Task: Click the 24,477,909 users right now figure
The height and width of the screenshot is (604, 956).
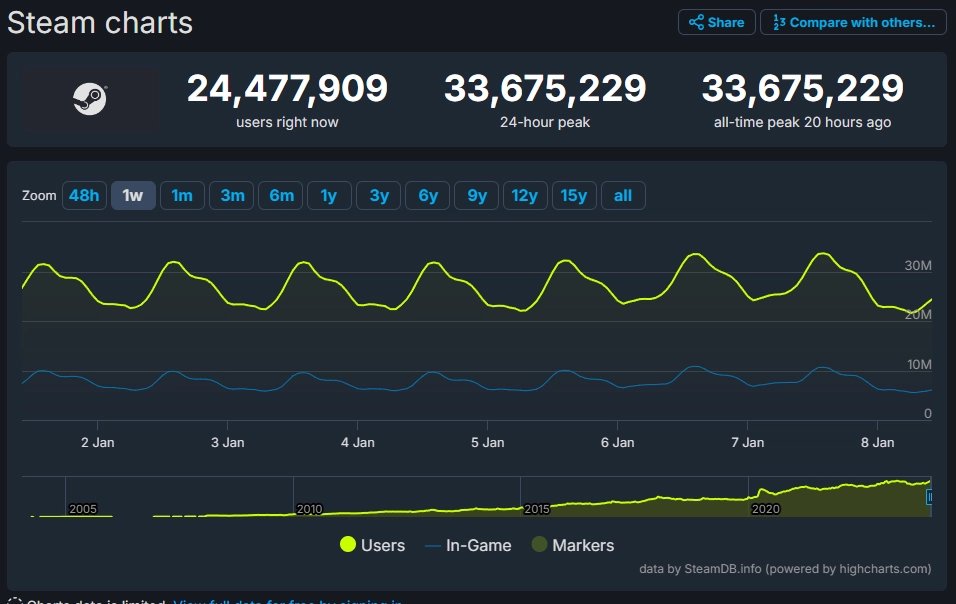Action: point(287,88)
